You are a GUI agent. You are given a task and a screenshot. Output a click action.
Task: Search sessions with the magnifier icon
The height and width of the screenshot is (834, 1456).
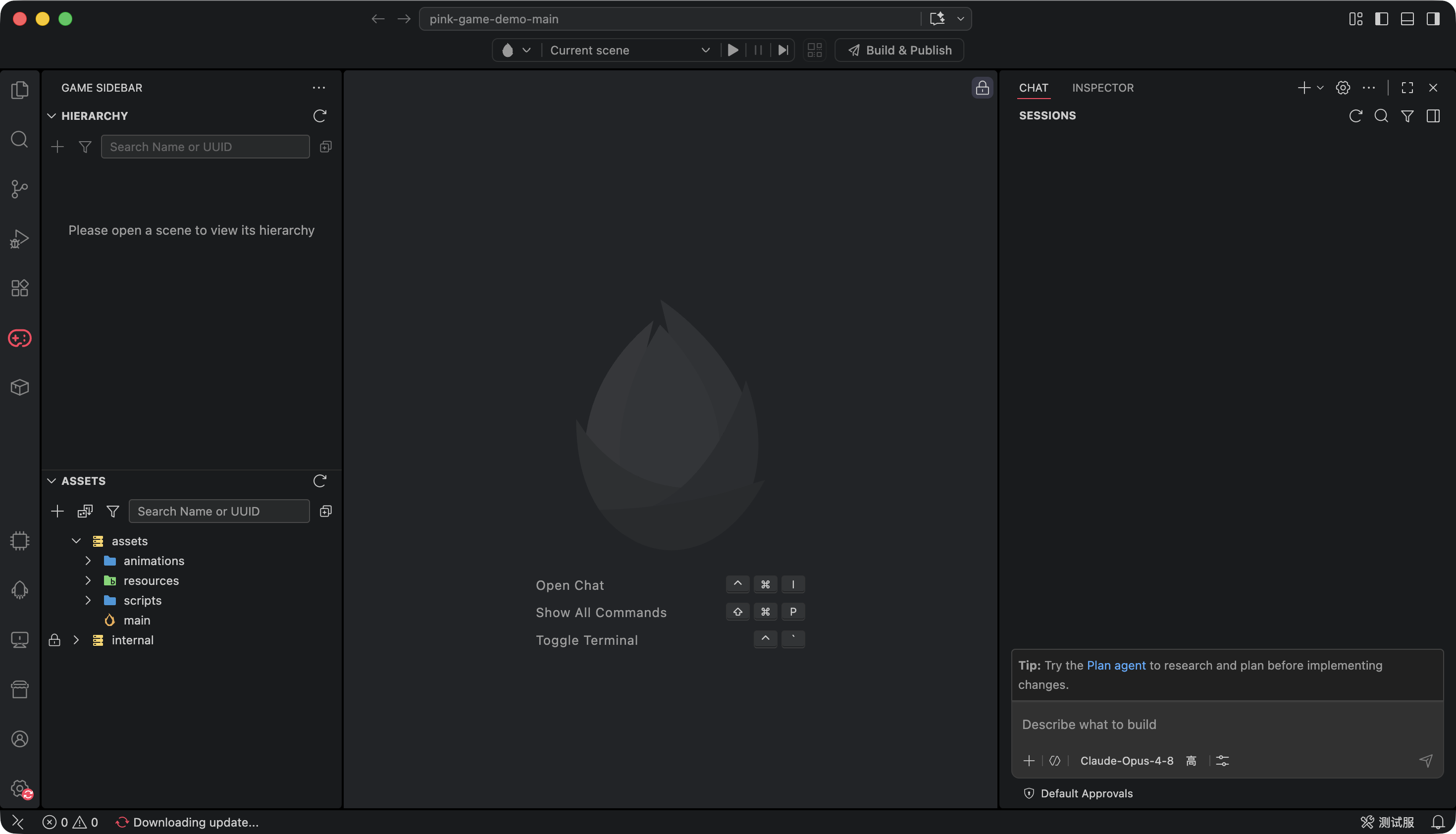[1381, 116]
